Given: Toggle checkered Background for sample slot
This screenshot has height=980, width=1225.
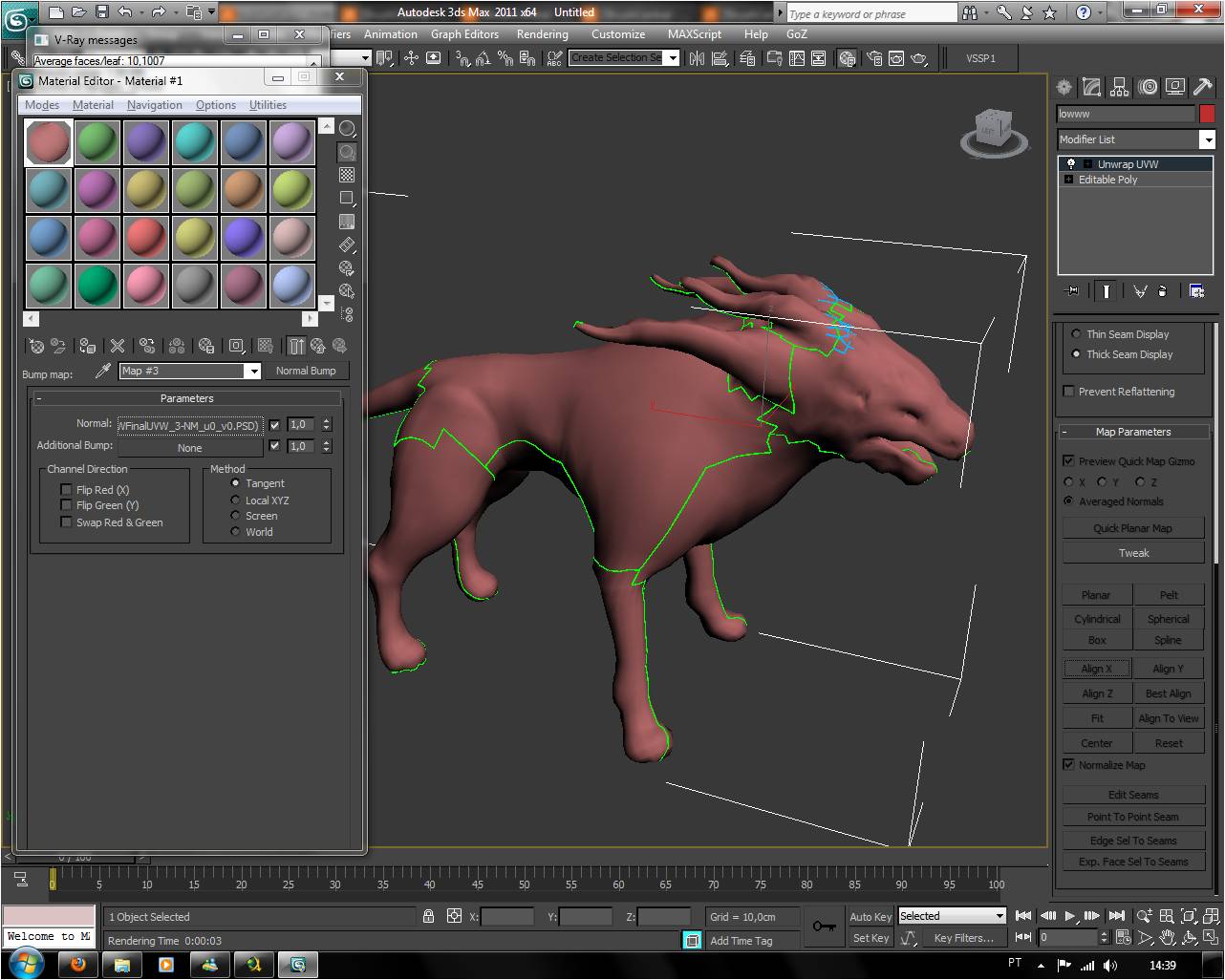Looking at the screenshot, I should tap(348, 176).
